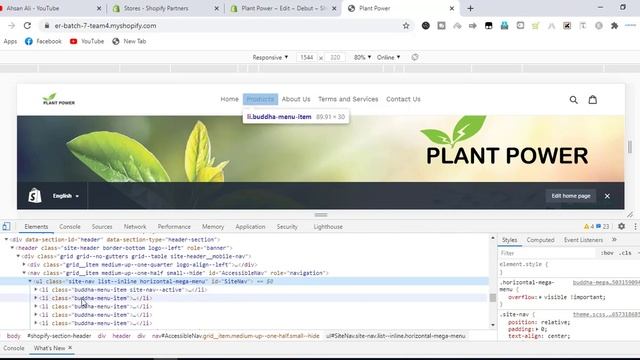Click the styles Filter input
The height and width of the screenshot is (360, 640).
[x=547, y=253]
